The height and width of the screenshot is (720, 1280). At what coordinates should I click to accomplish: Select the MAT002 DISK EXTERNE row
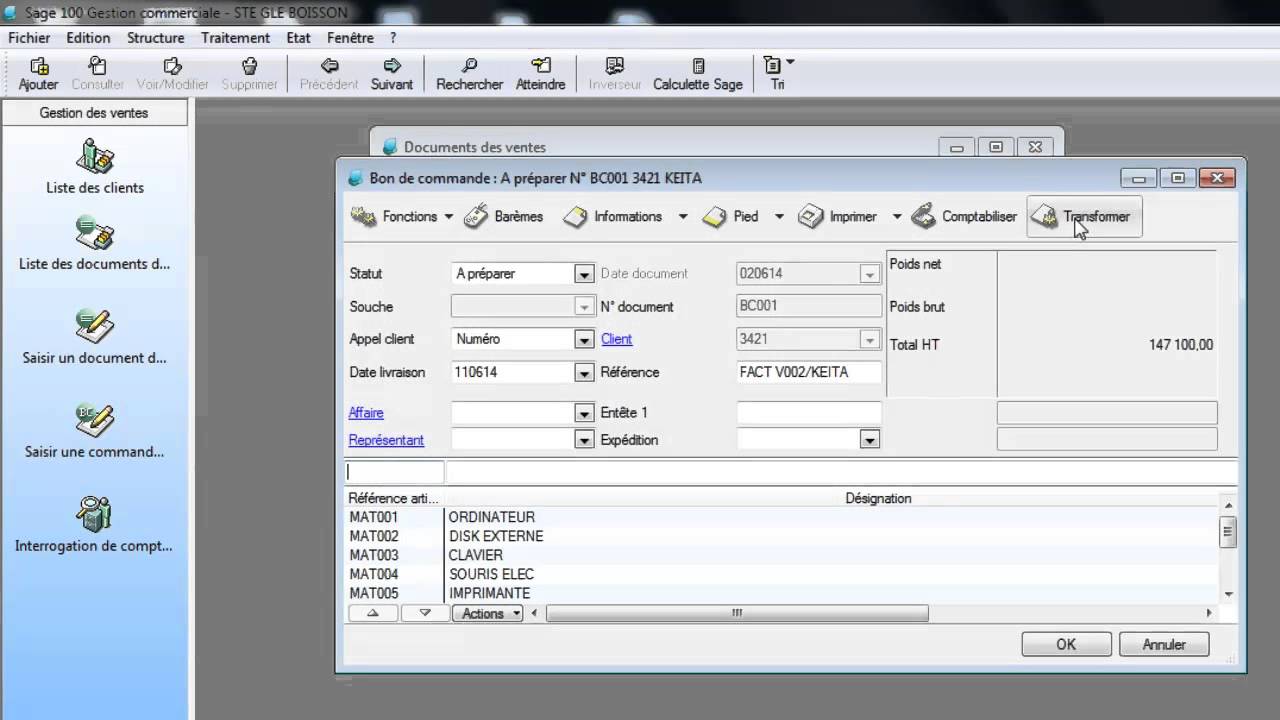pos(782,536)
